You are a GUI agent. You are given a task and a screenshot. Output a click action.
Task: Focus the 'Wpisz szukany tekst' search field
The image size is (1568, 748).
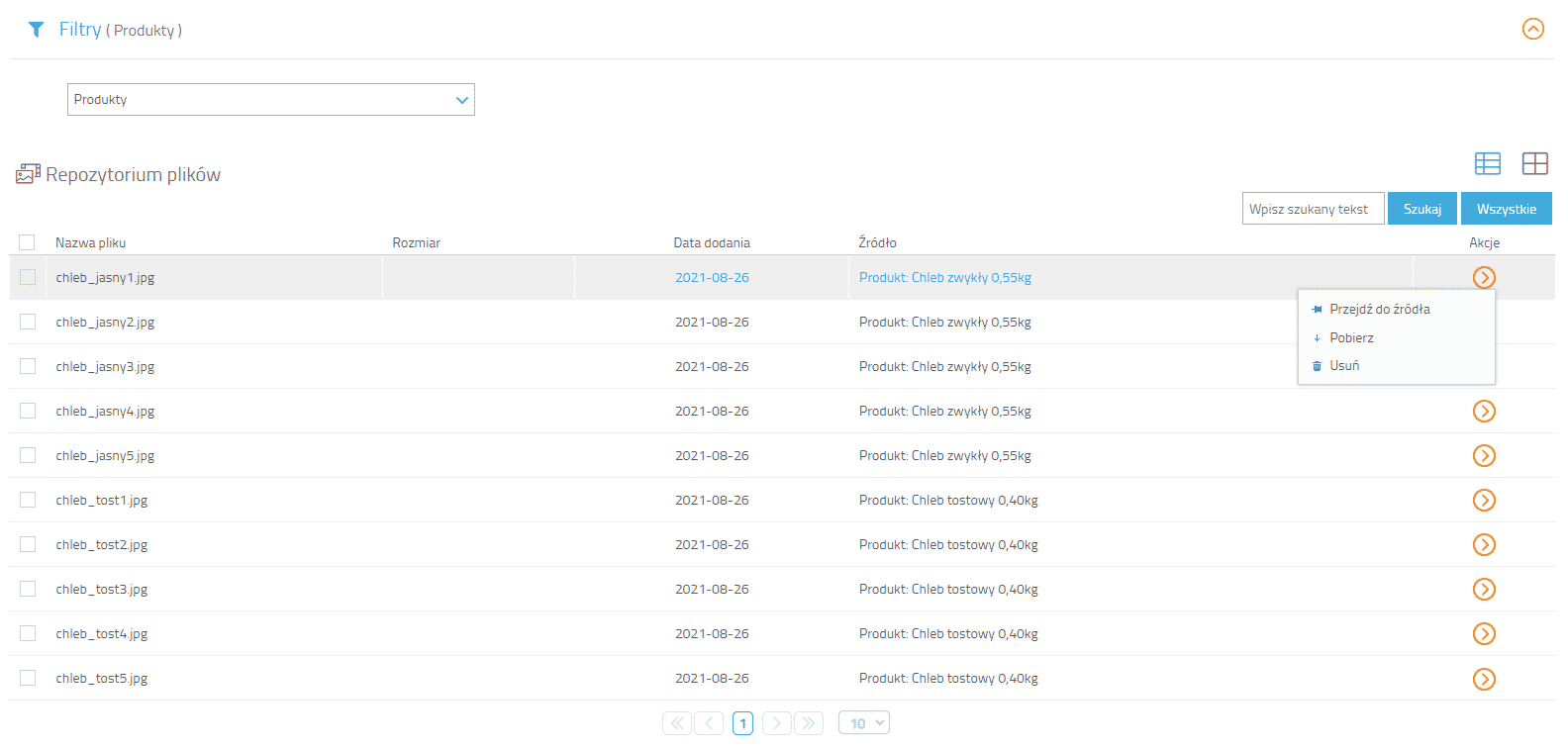[x=1313, y=209]
